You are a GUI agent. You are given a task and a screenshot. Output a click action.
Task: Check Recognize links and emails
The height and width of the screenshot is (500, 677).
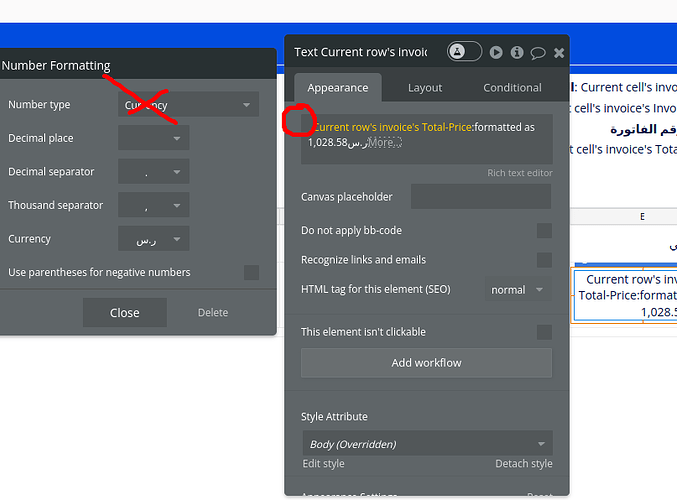(544, 260)
